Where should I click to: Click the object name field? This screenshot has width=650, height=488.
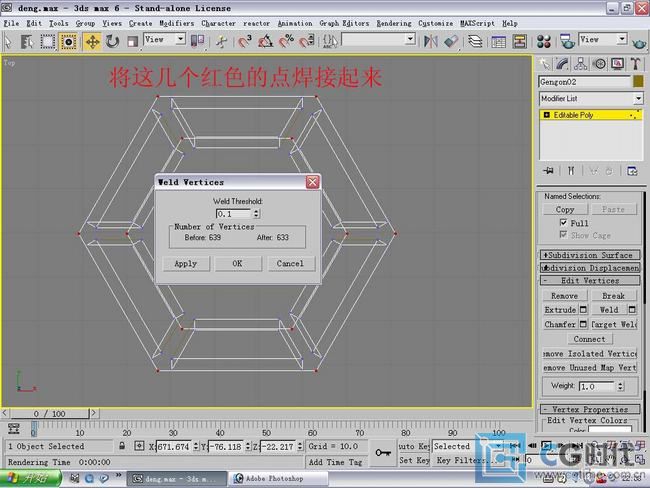[x=585, y=82]
